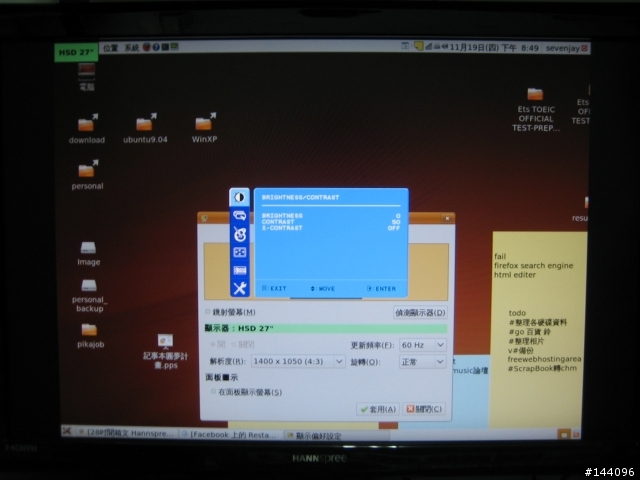Click the "firefox search engine" note line
Screen dimensions: 640x480
tap(533, 266)
